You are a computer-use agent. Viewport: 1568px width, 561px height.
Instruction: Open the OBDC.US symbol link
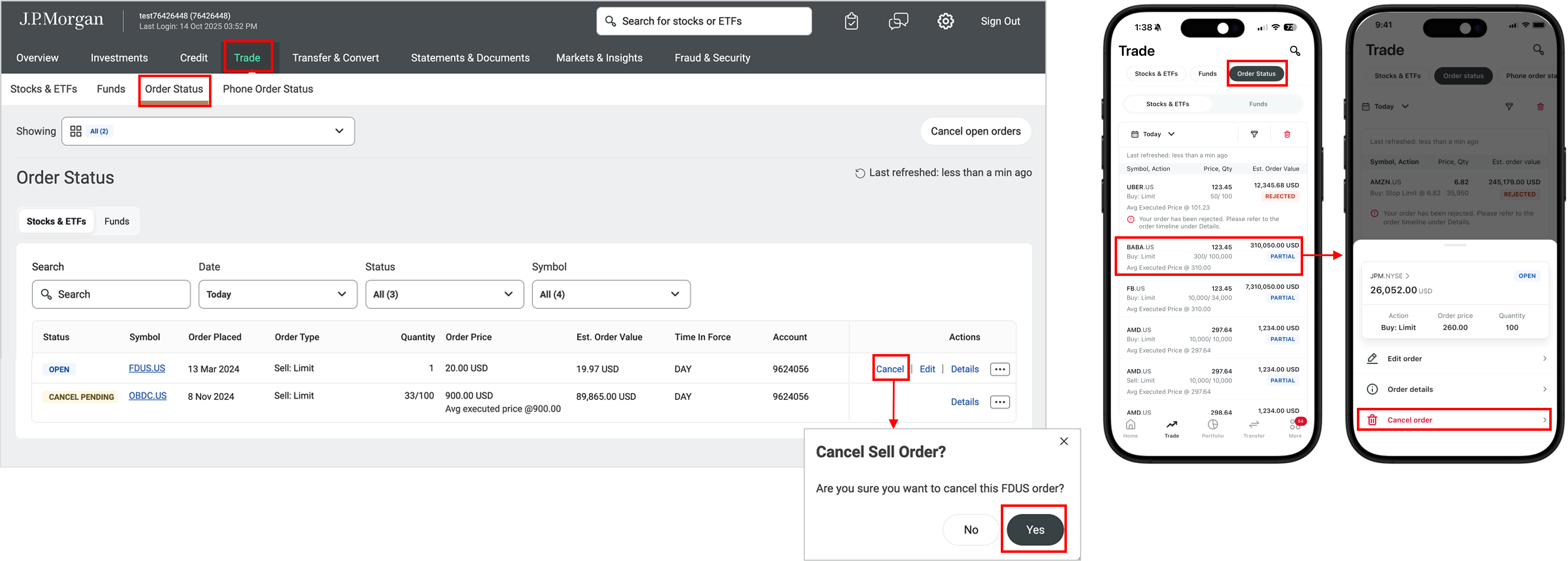point(147,396)
